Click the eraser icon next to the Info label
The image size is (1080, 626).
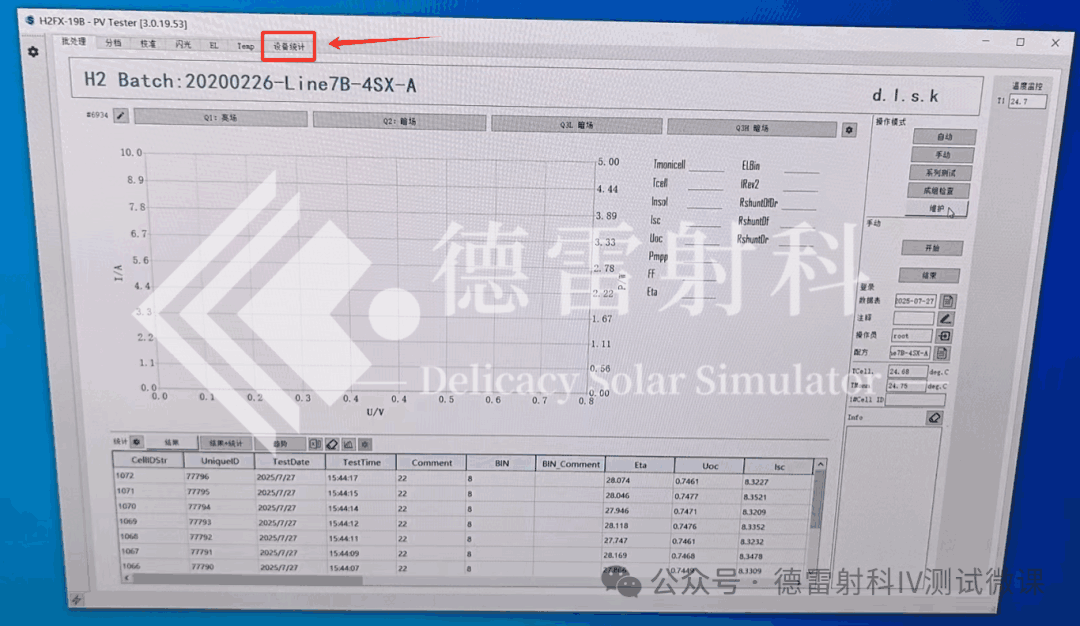coord(934,417)
